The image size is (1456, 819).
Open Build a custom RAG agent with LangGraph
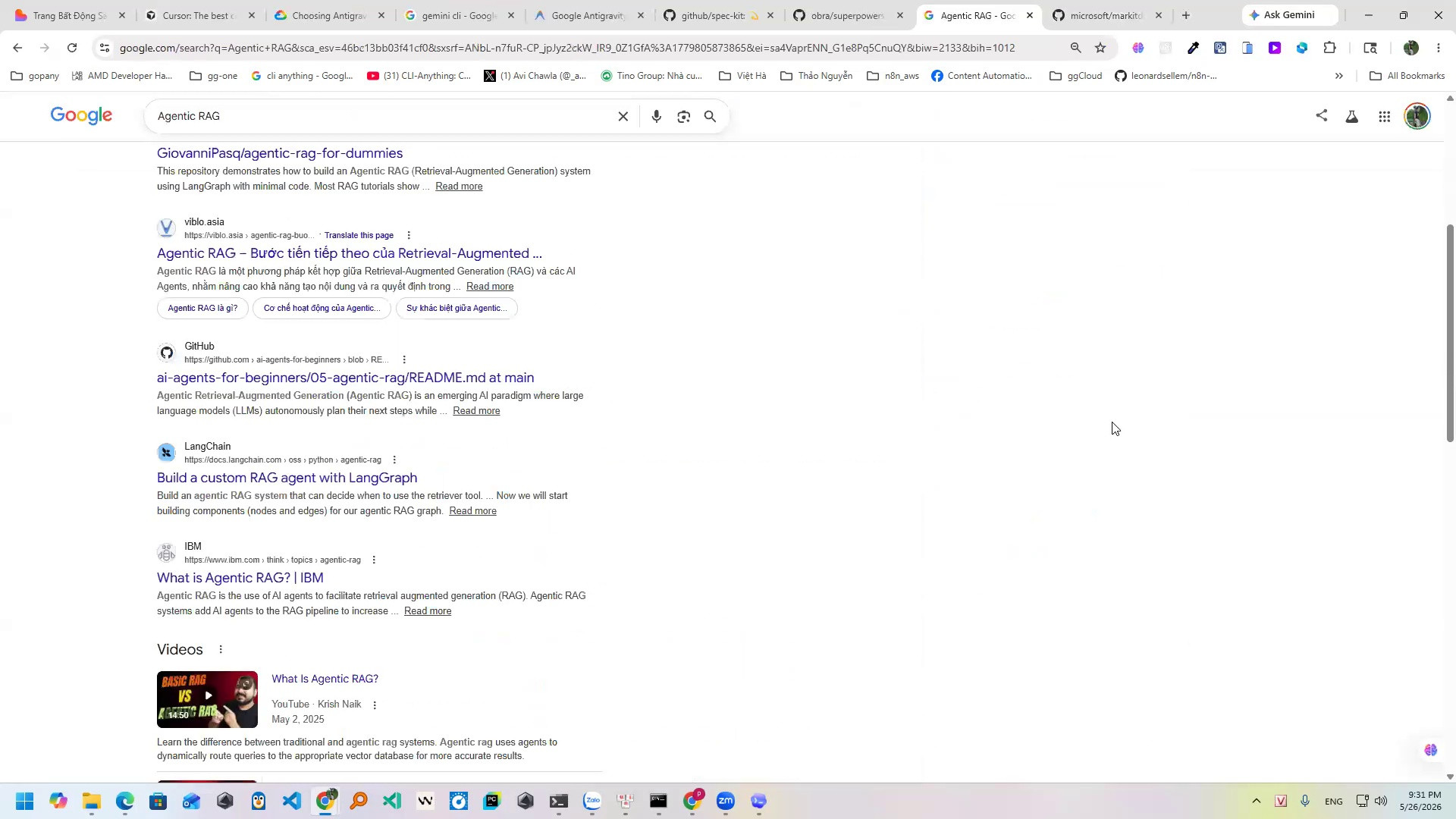coord(287,478)
